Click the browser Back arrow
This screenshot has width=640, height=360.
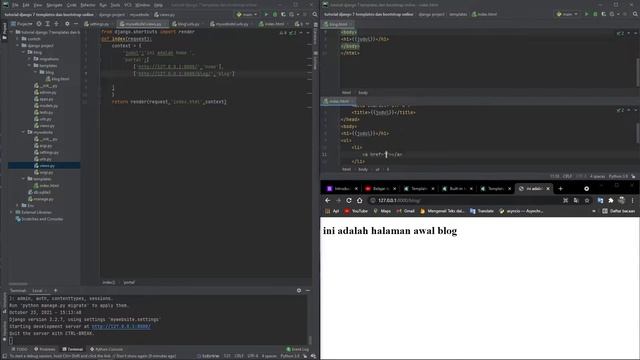[328, 200]
